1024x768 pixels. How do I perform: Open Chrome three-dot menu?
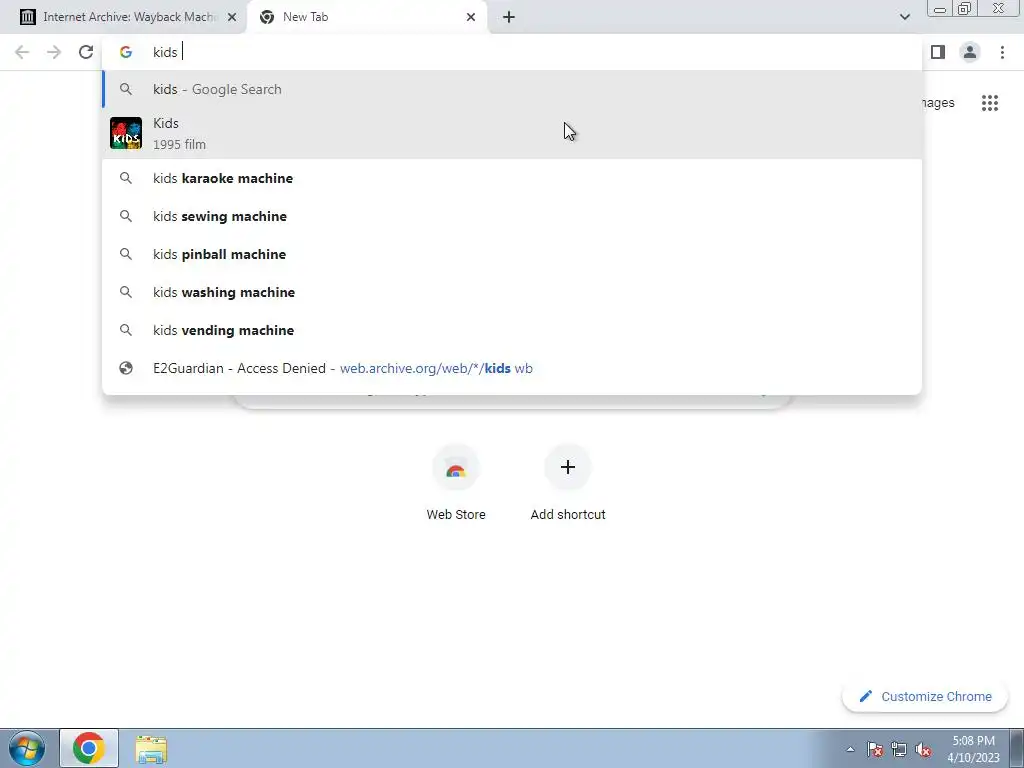(1002, 52)
